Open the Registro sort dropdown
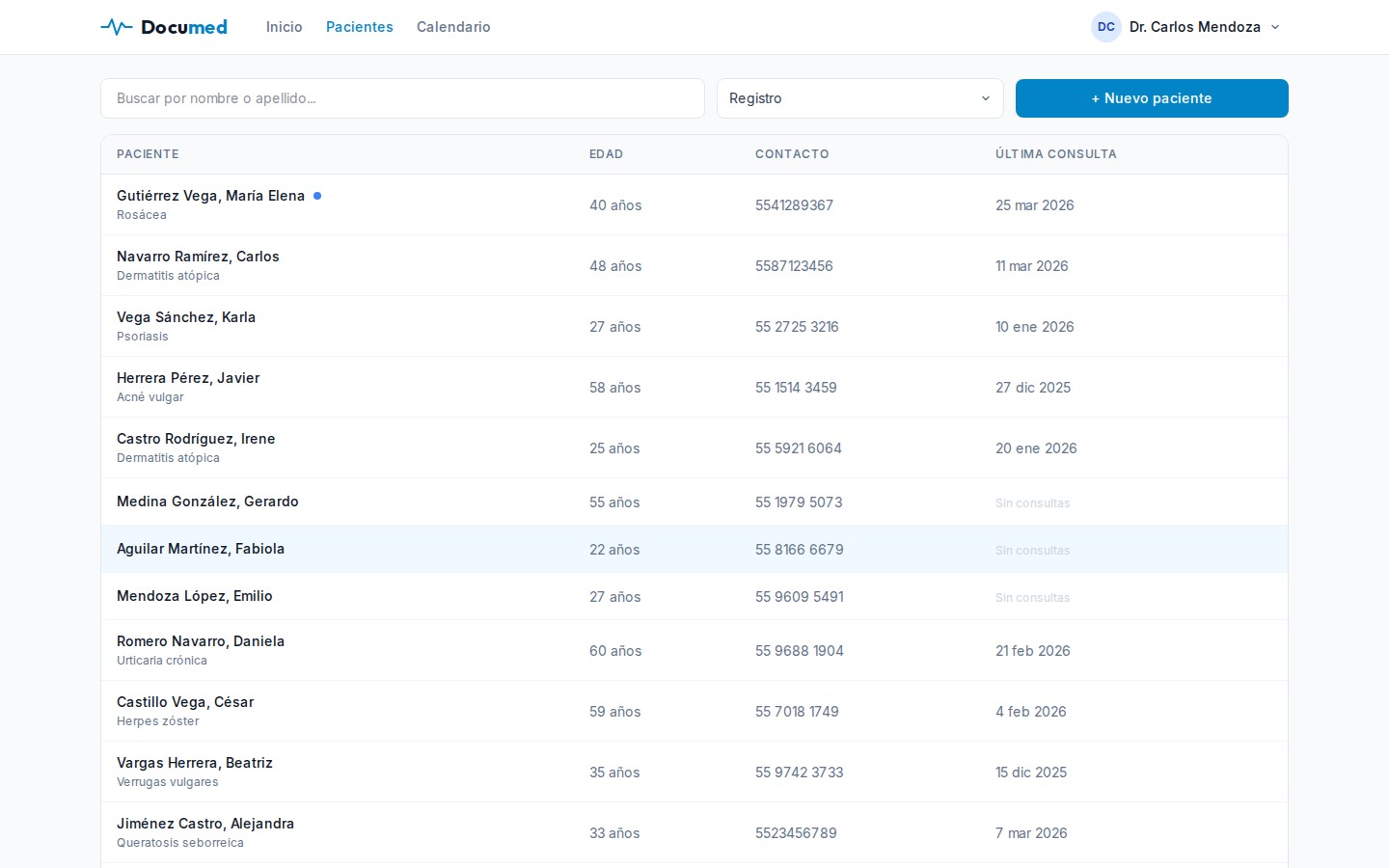This screenshot has width=1389, height=868. [x=858, y=98]
